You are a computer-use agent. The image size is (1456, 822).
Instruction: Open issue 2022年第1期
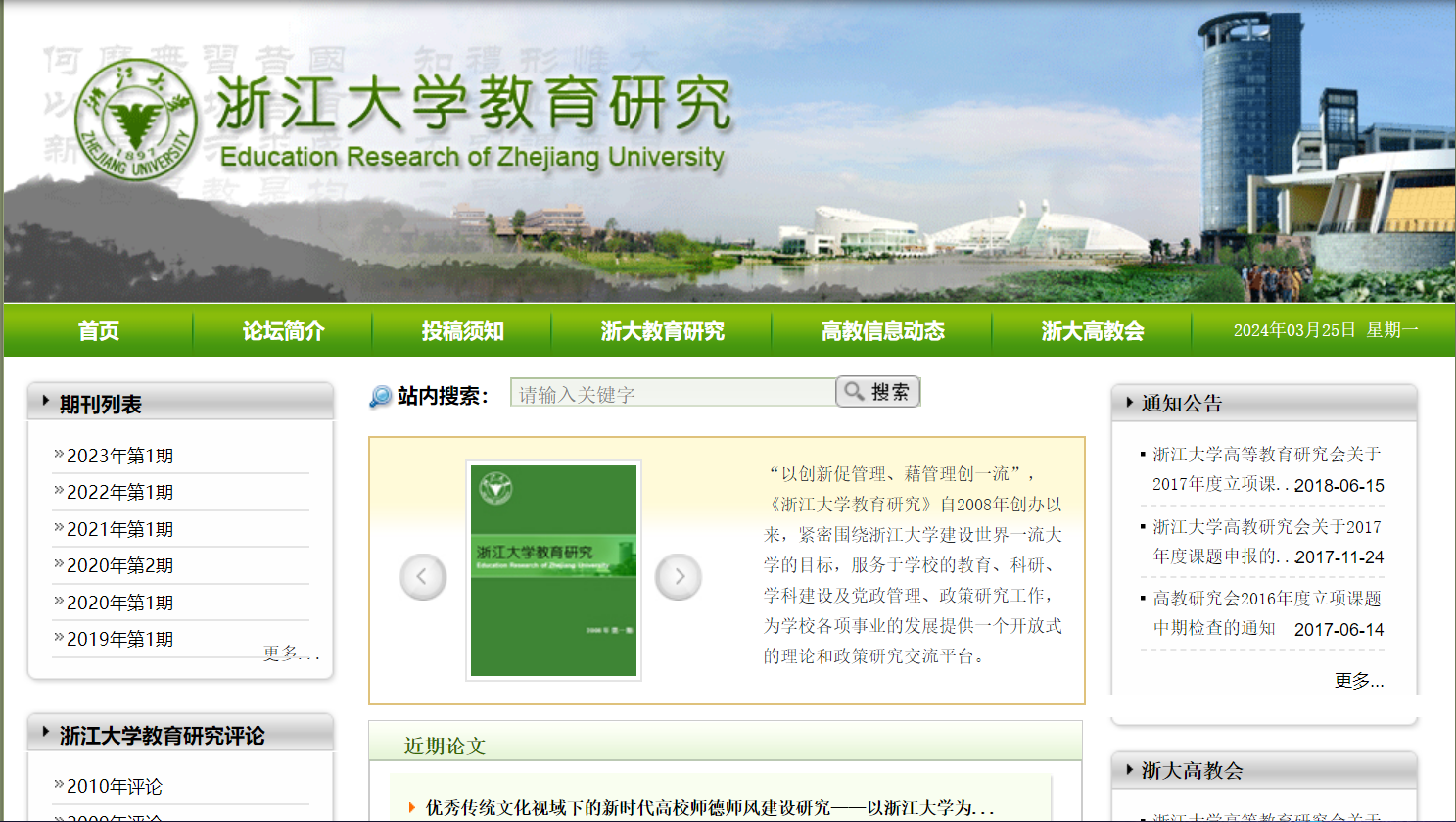click(119, 492)
